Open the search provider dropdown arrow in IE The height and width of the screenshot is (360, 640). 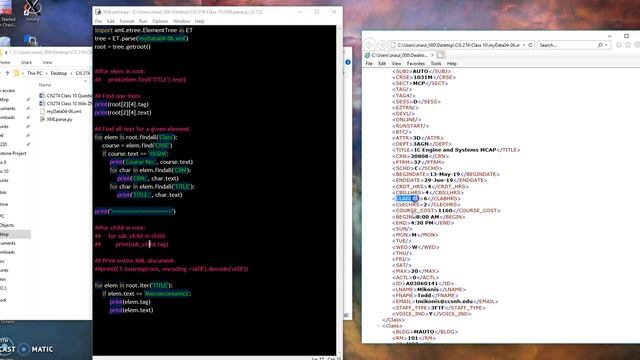point(606,45)
